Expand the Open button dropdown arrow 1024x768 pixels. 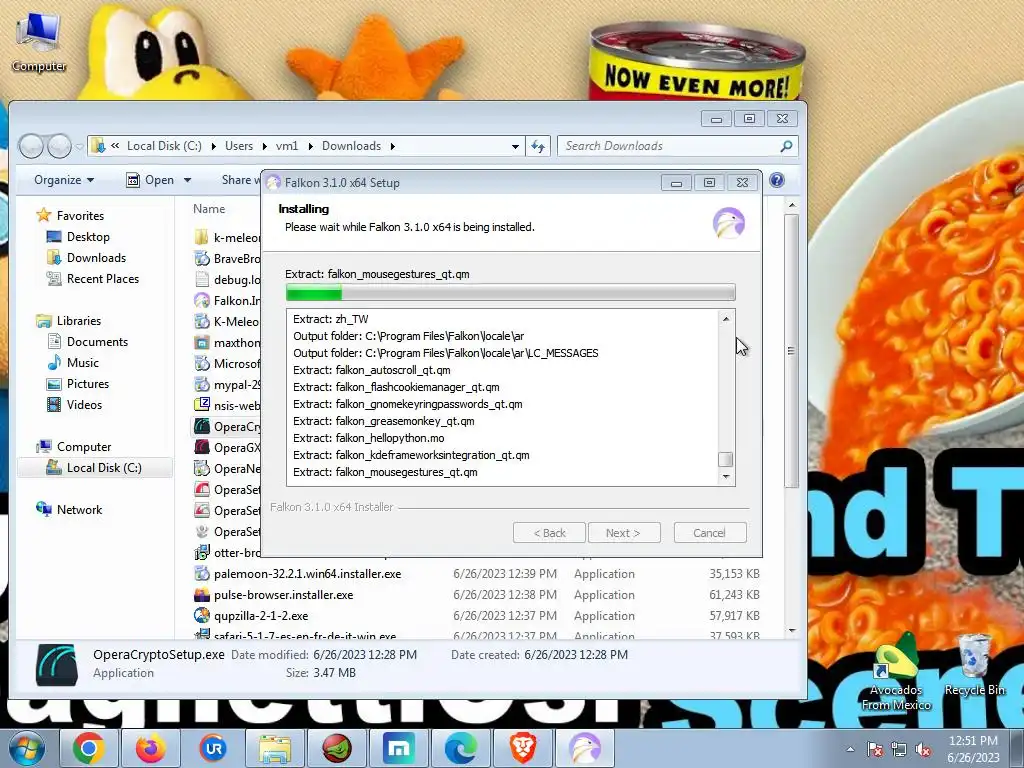click(x=187, y=180)
